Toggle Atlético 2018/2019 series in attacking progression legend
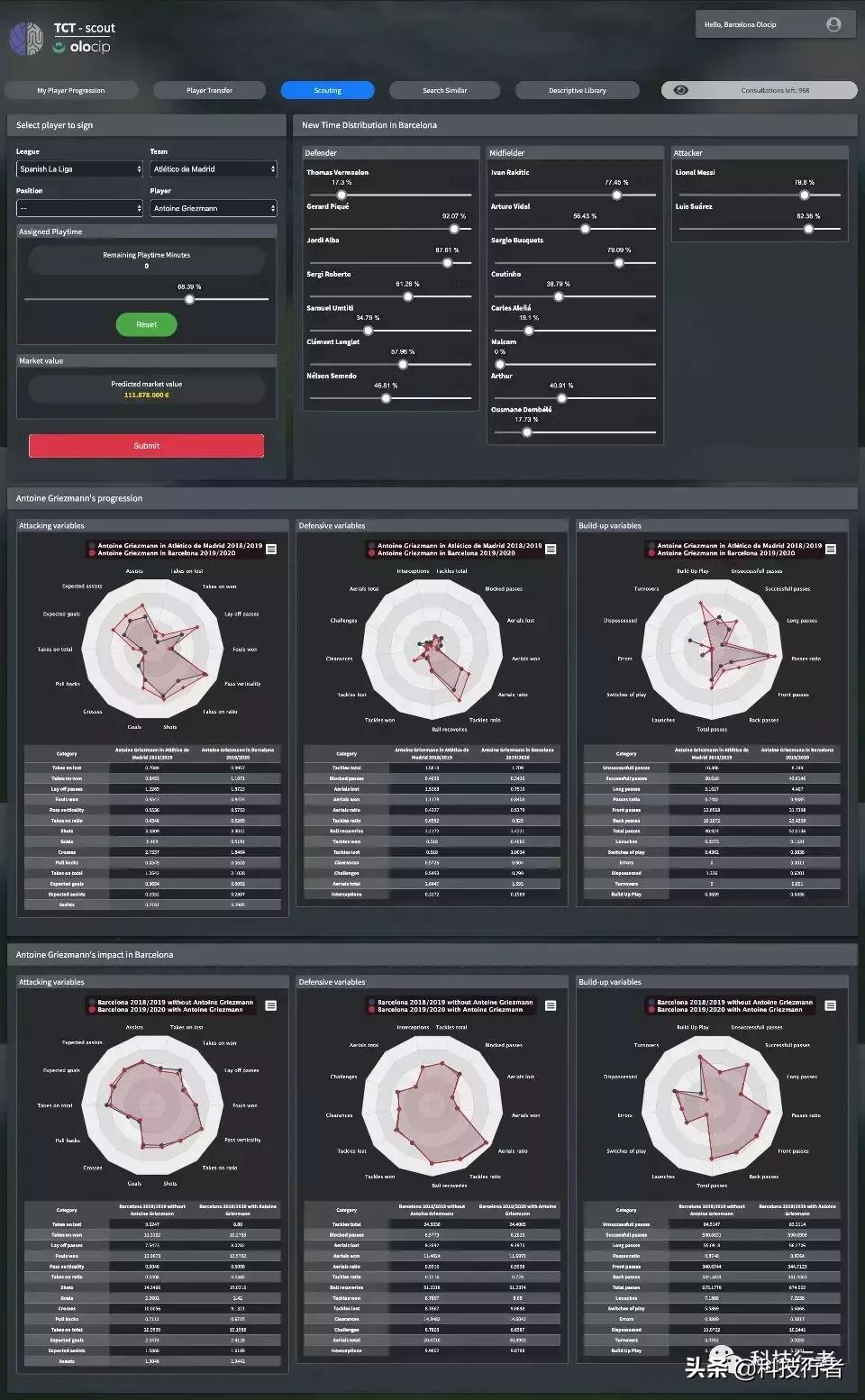Viewport: 865px width, 1400px height. click(x=177, y=545)
